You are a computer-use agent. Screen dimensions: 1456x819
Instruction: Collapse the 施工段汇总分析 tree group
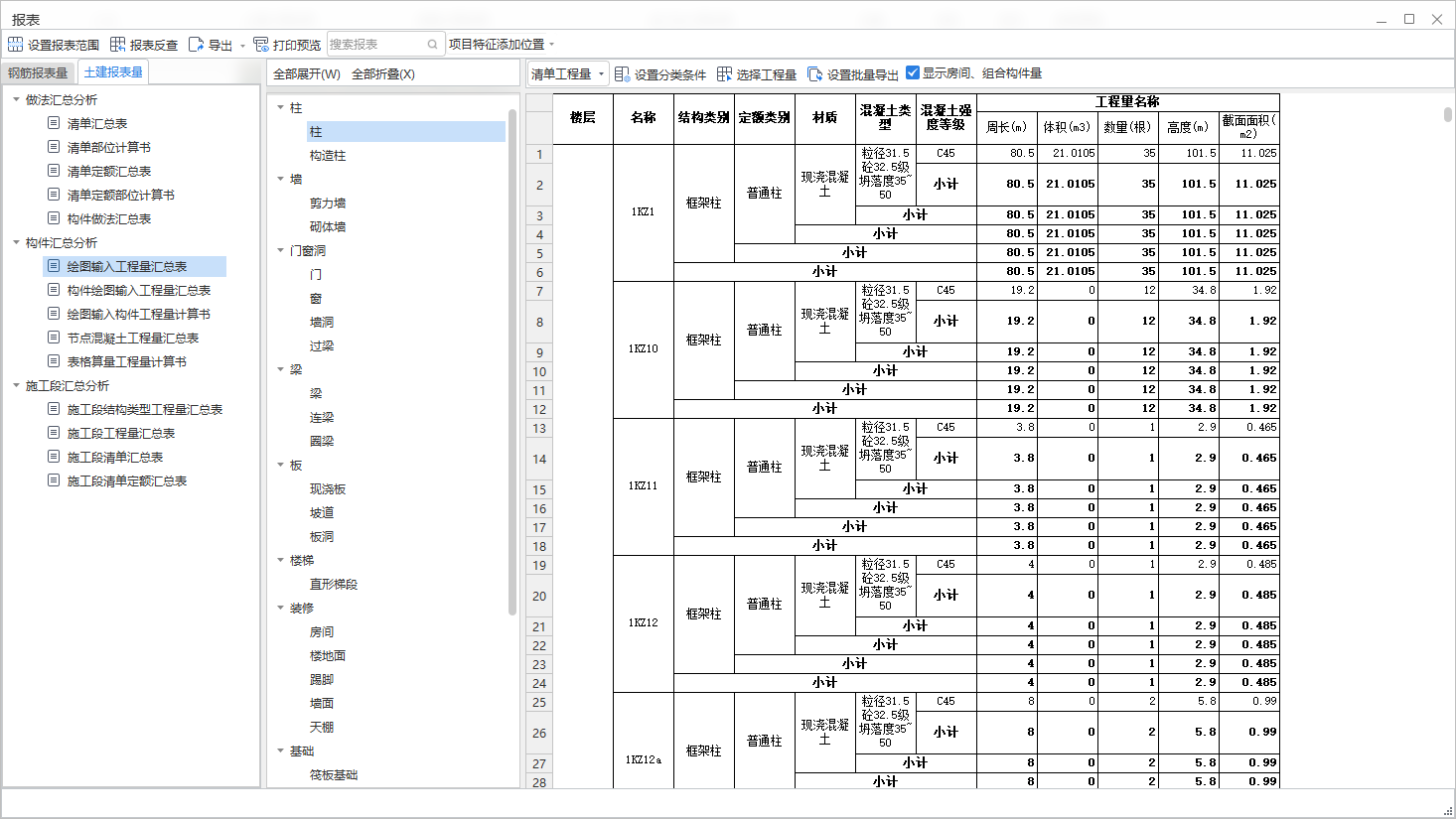point(16,385)
